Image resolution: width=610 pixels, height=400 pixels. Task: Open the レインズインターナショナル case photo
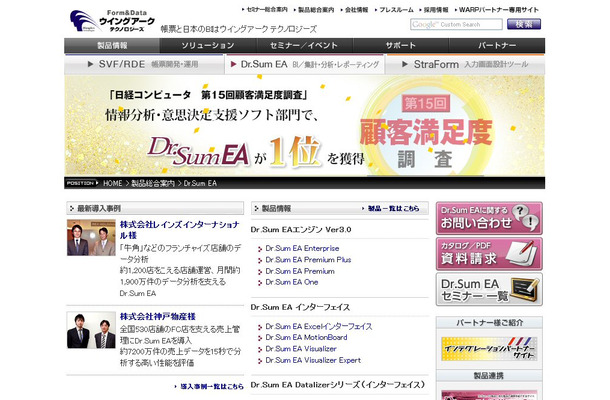tap(91, 237)
